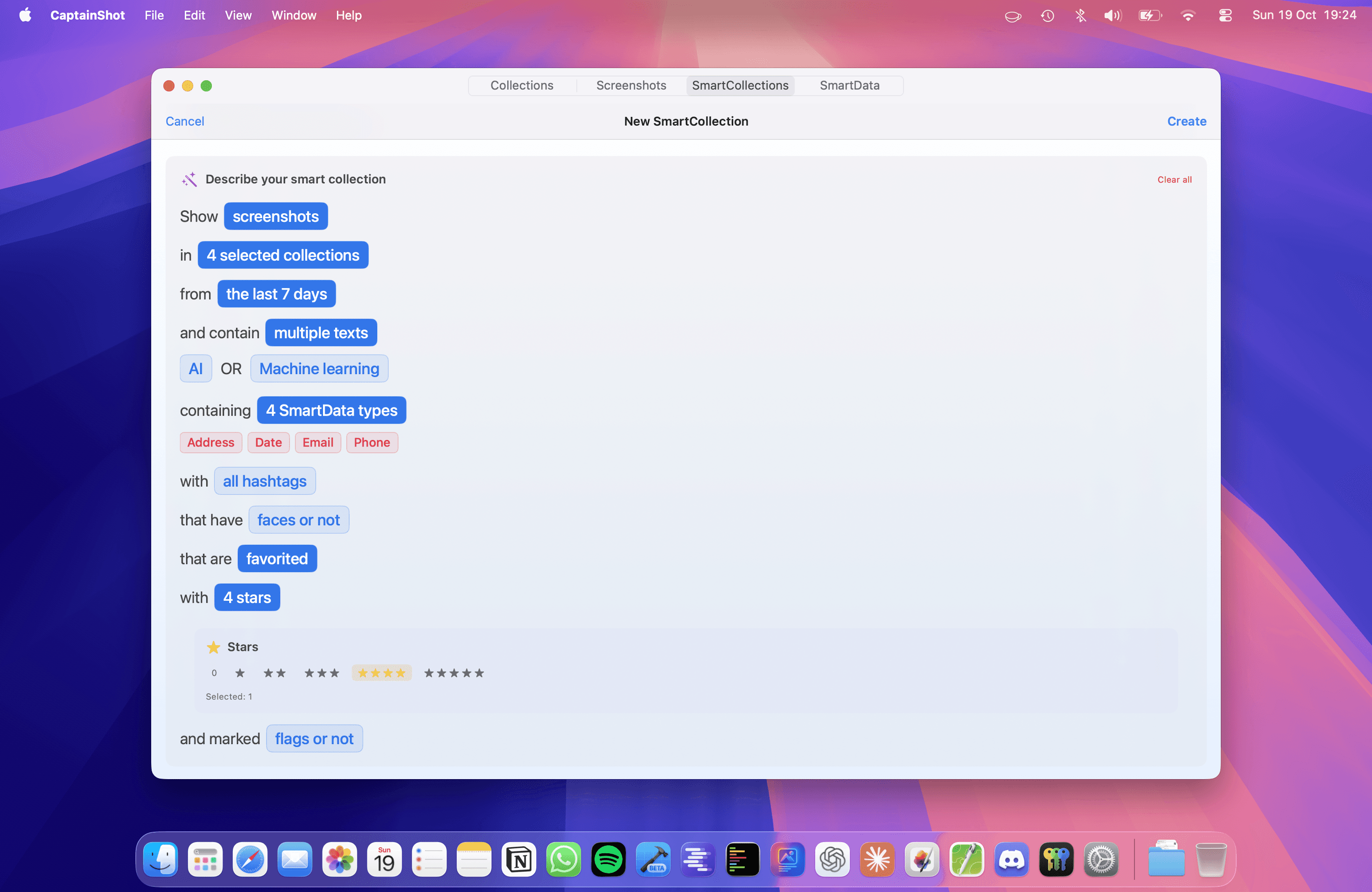Image resolution: width=1372 pixels, height=892 pixels.
Task: Toggle the flags or not filter
Action: coord(314,739)
